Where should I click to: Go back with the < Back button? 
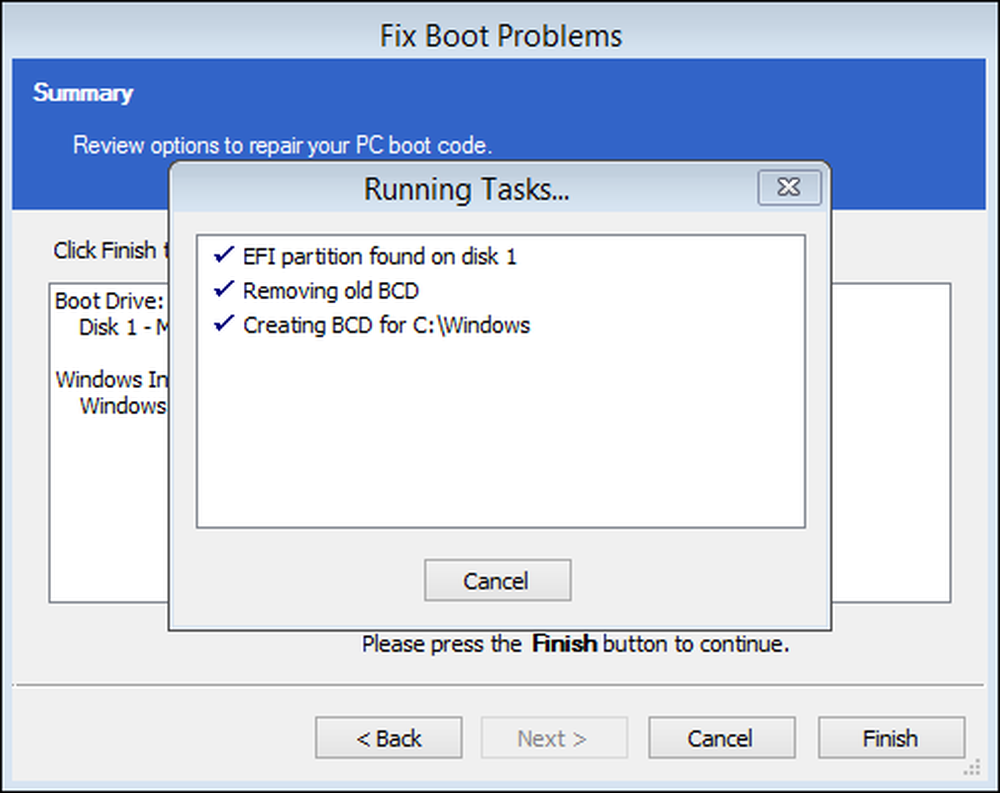click(x=388, y=737)
